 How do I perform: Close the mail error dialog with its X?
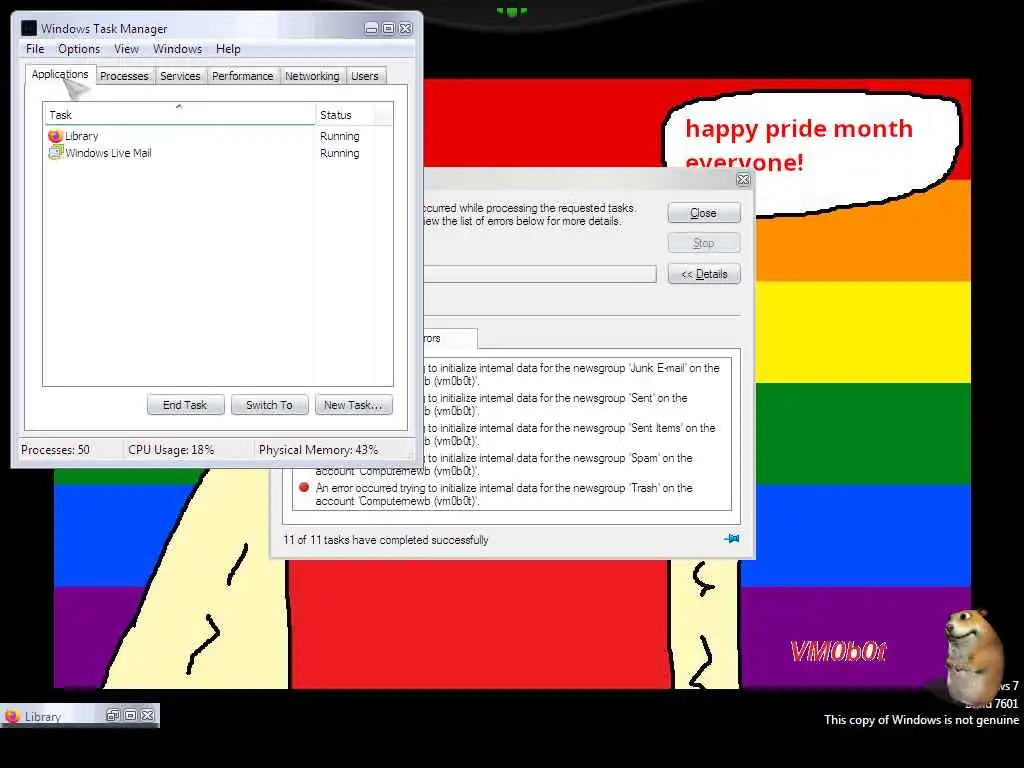[743, 179]
